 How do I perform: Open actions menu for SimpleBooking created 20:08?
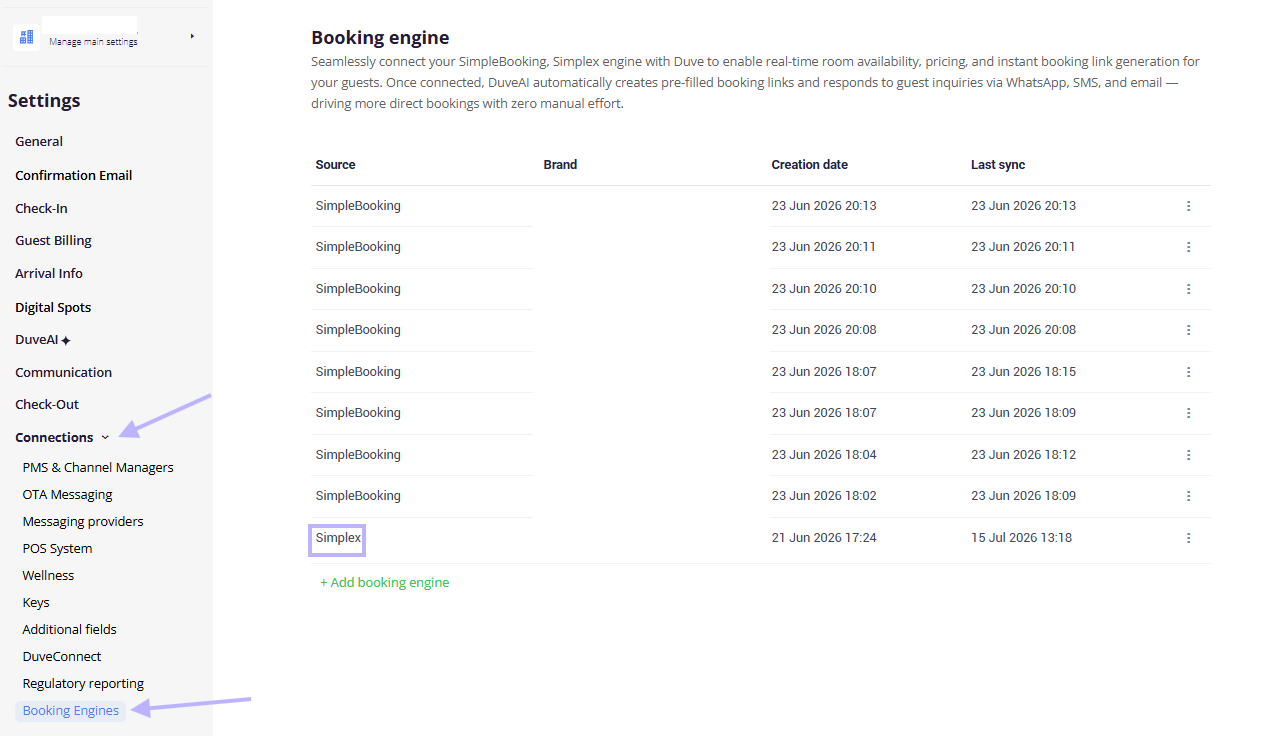tap(1188, 330)
